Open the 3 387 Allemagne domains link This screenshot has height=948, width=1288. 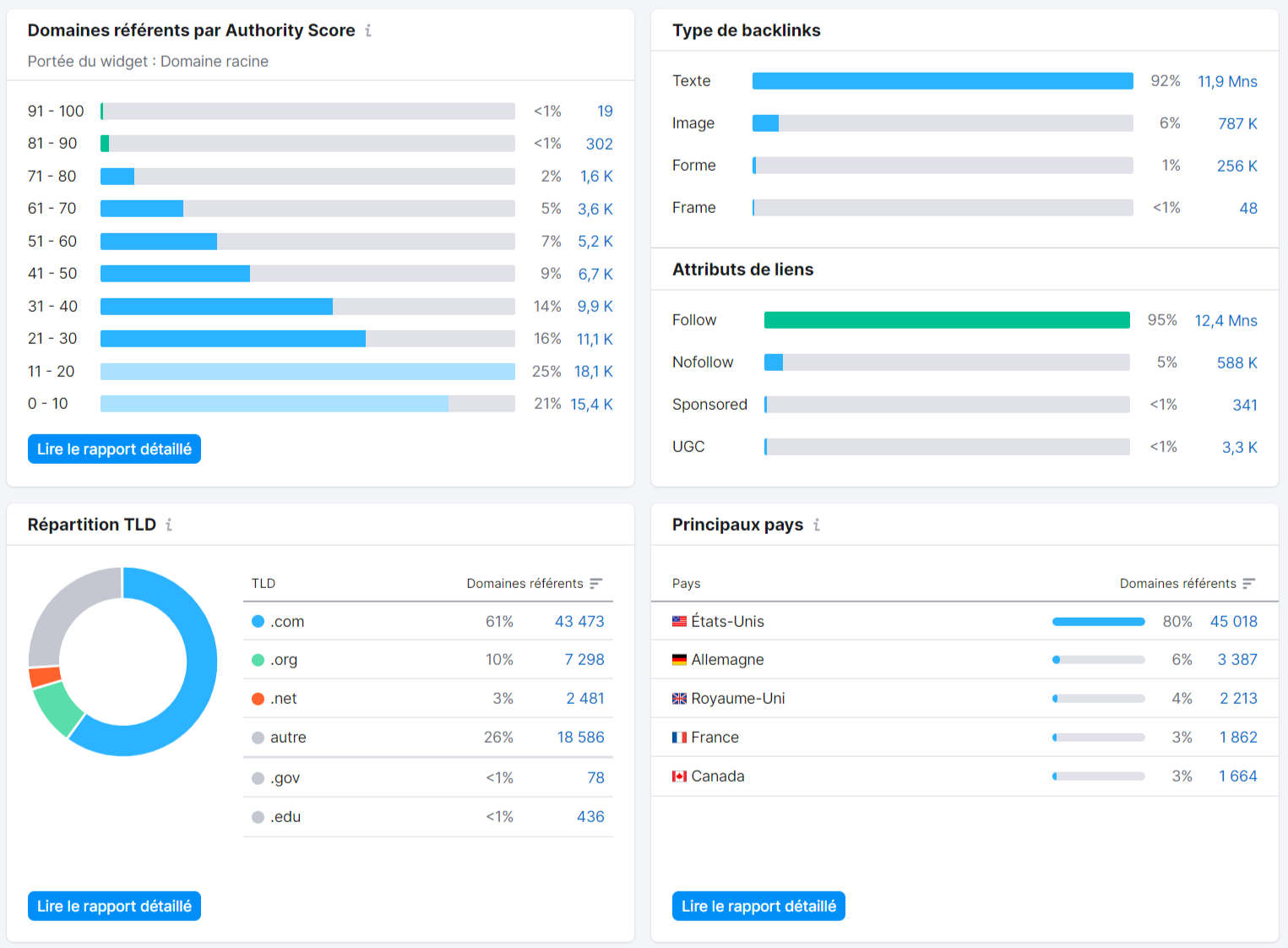(x=1237, y=660)
